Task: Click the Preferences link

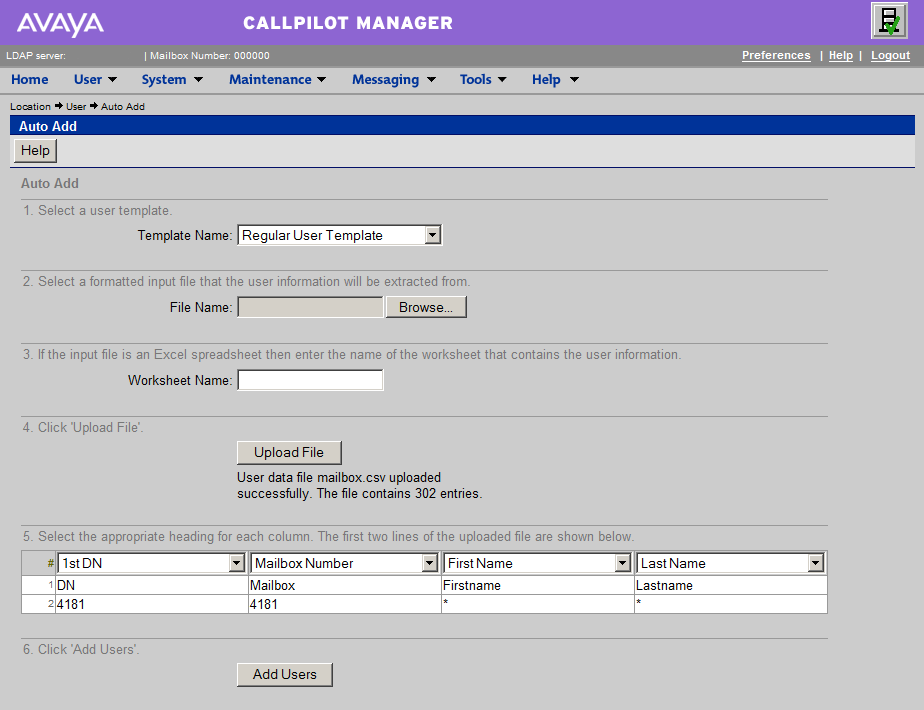Action: 776,55
